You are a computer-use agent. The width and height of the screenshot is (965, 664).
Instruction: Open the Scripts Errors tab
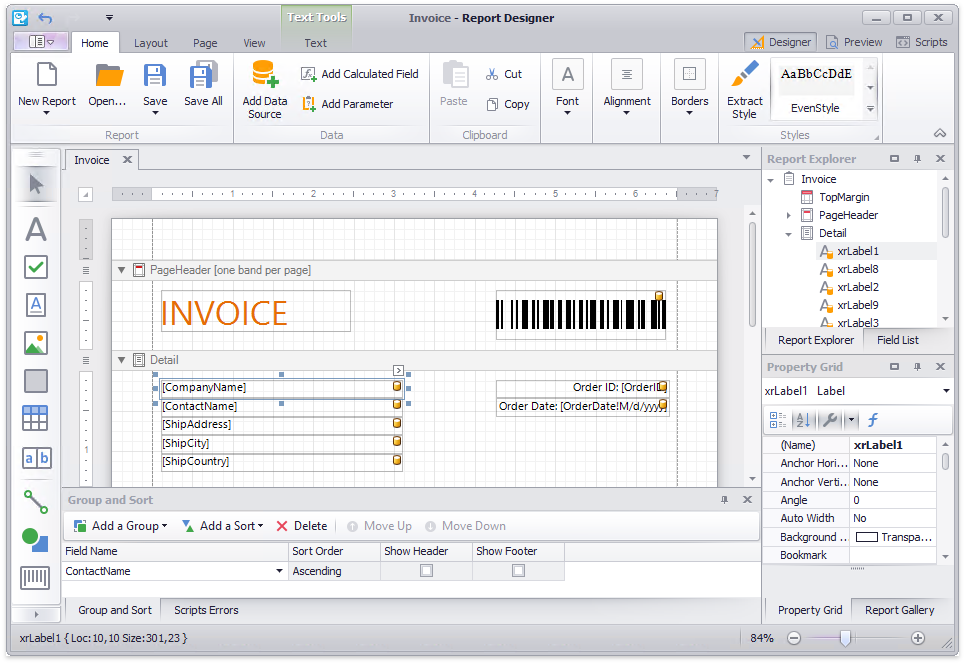click(206, 610)
